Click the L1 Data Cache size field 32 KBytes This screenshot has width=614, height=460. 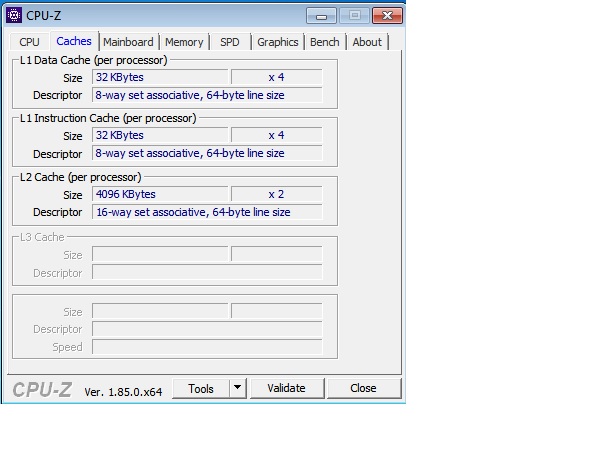coord(160,77)
